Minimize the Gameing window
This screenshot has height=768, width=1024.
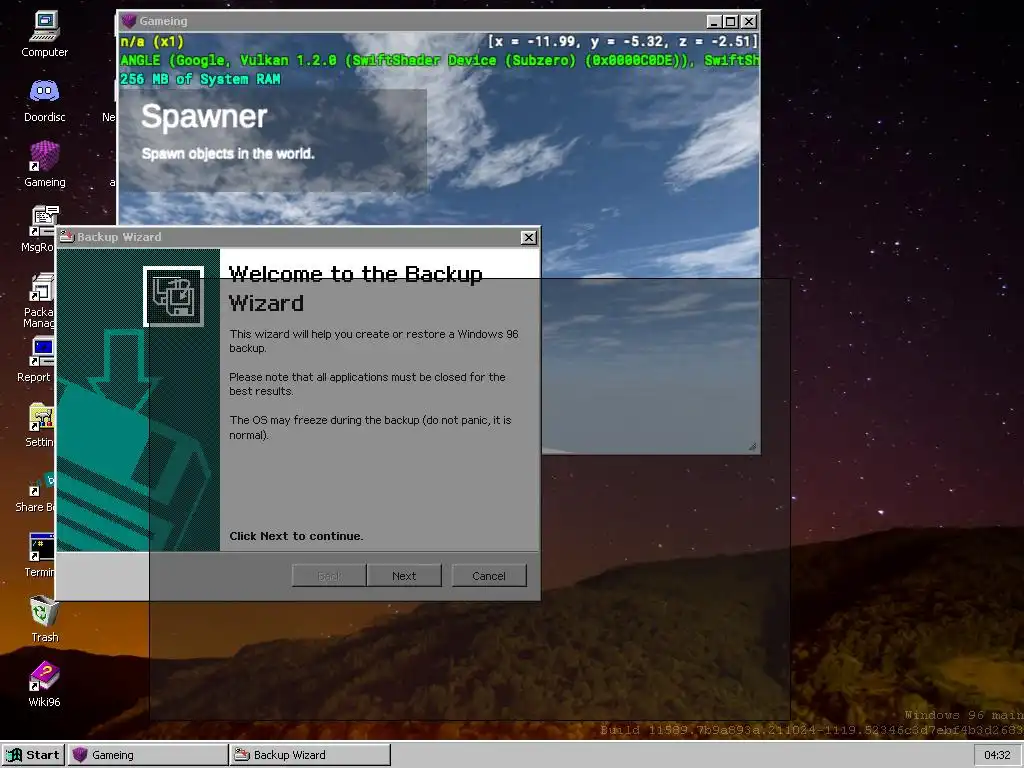tap(714, 22)
